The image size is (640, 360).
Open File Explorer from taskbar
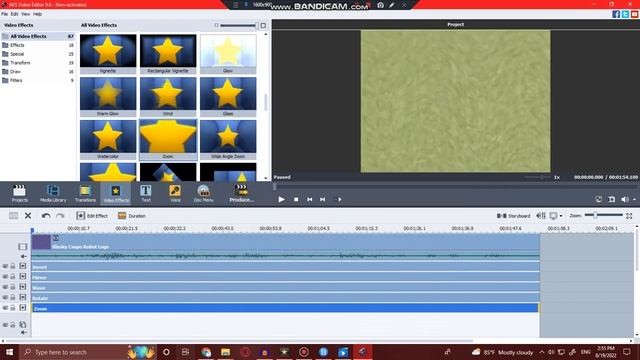click(225, 352)
